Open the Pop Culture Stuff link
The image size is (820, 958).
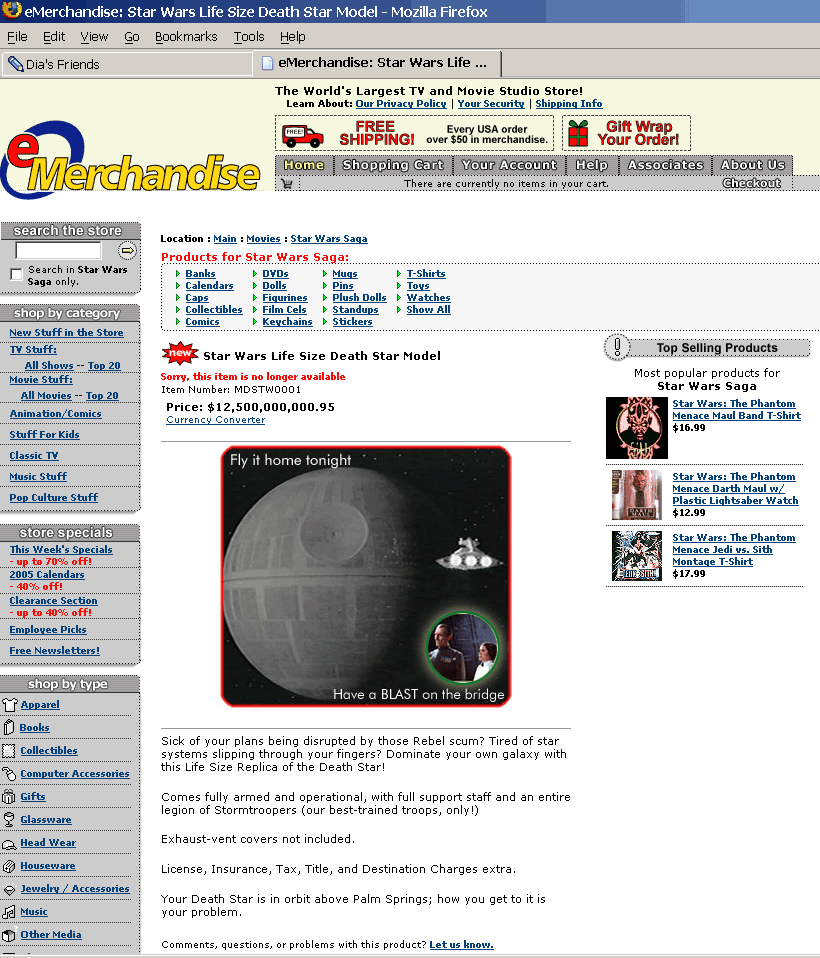tap(54, 498)
